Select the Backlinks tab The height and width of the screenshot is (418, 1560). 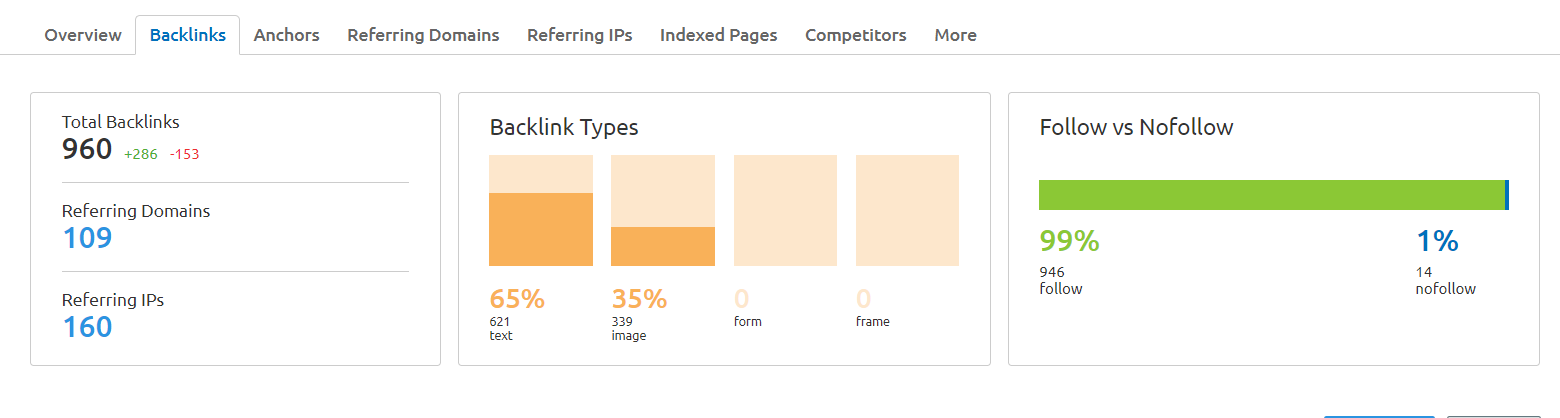point(187,35)
